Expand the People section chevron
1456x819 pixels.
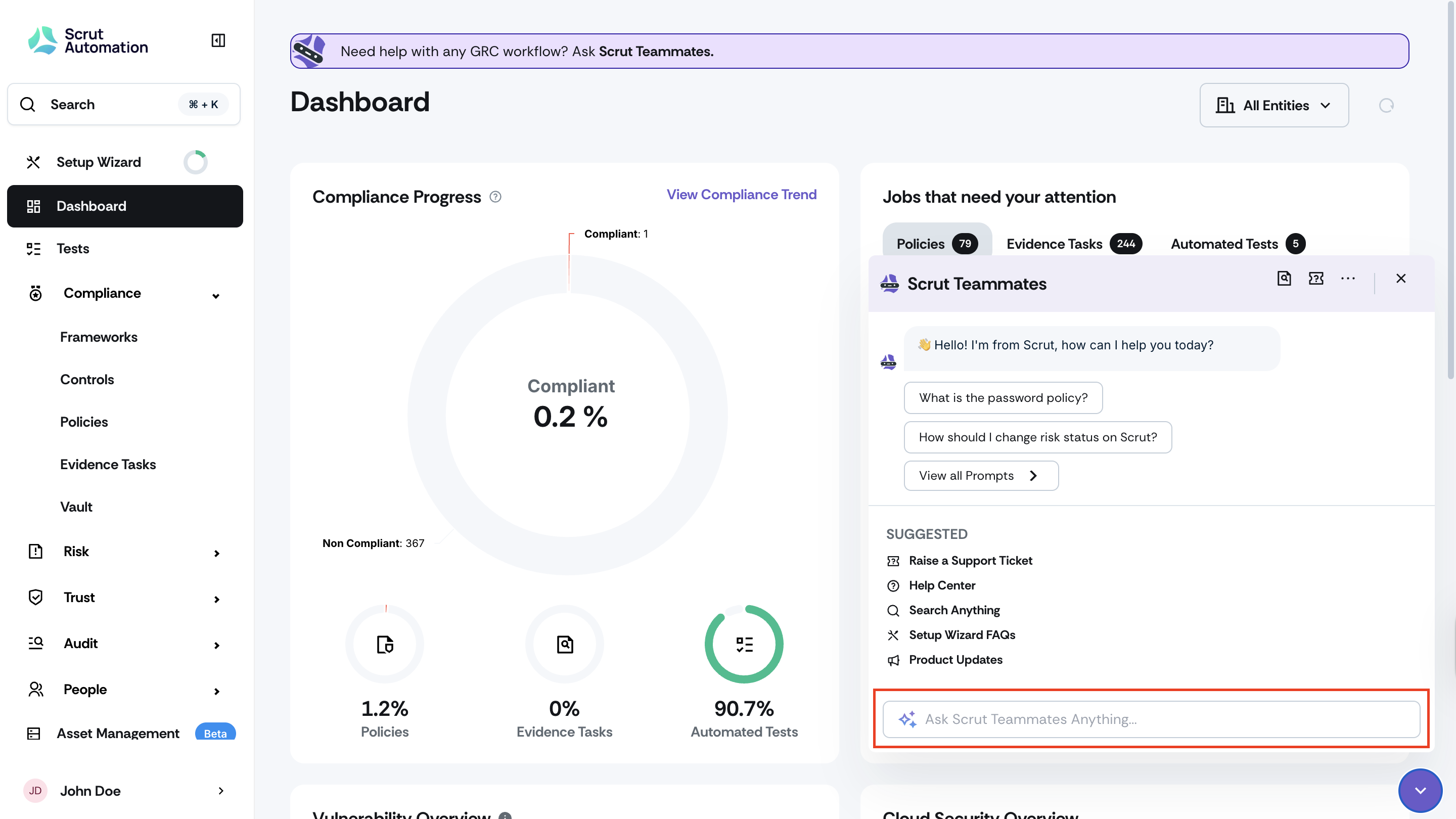[216, 691]
